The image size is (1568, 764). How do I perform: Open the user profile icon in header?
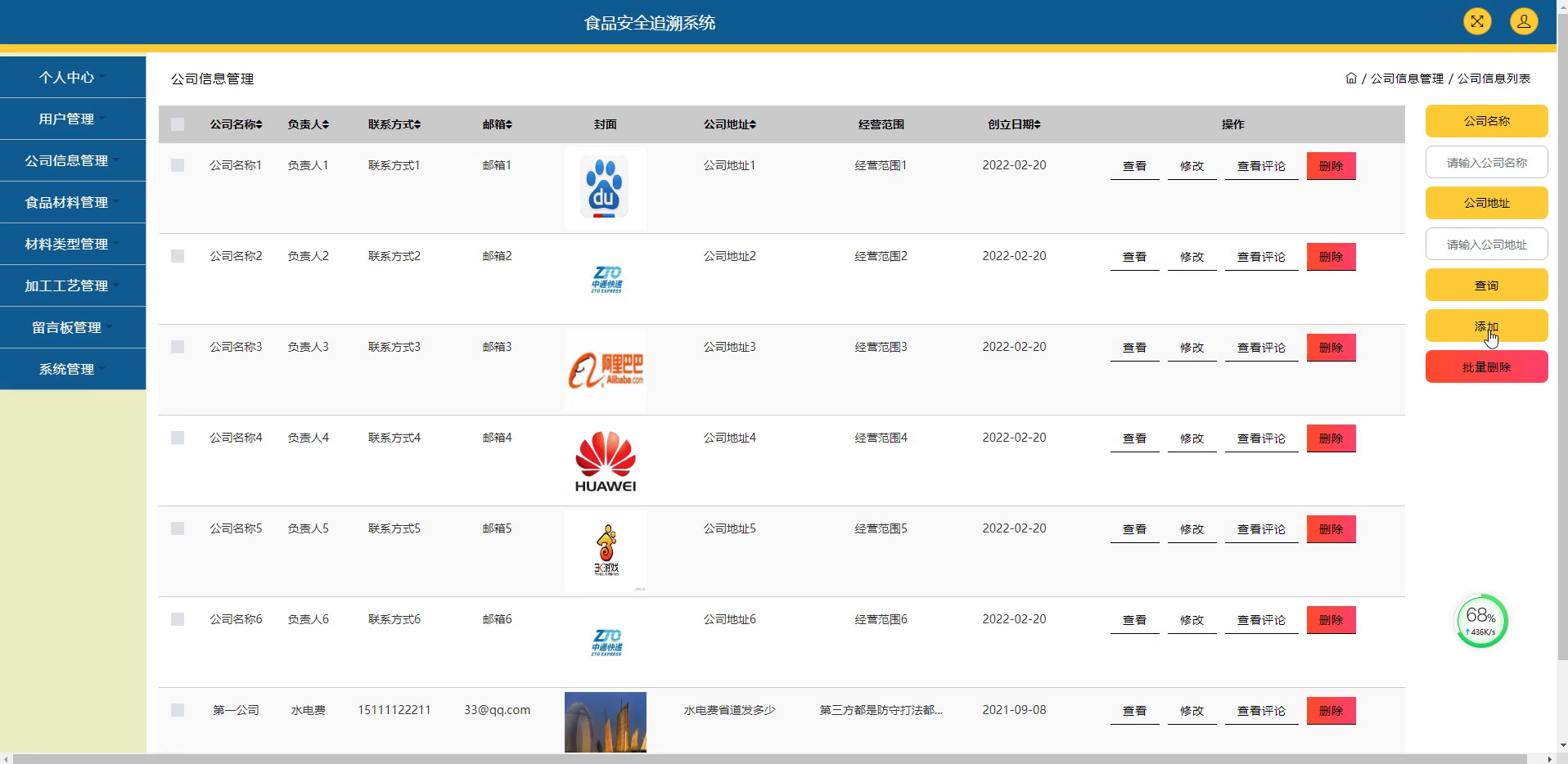(x=1524, y=21)
